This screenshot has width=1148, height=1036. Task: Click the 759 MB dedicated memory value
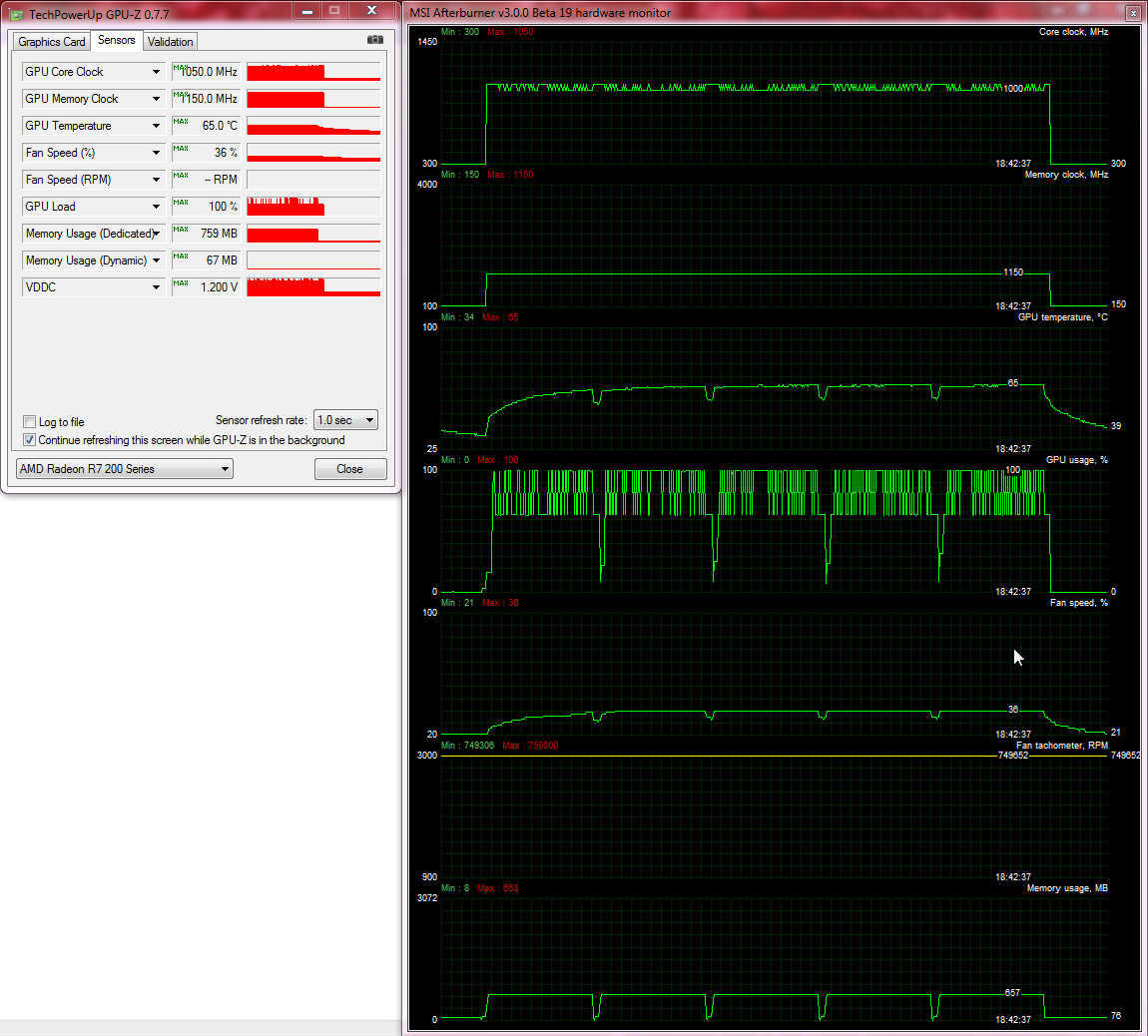[x=219, y=234]
